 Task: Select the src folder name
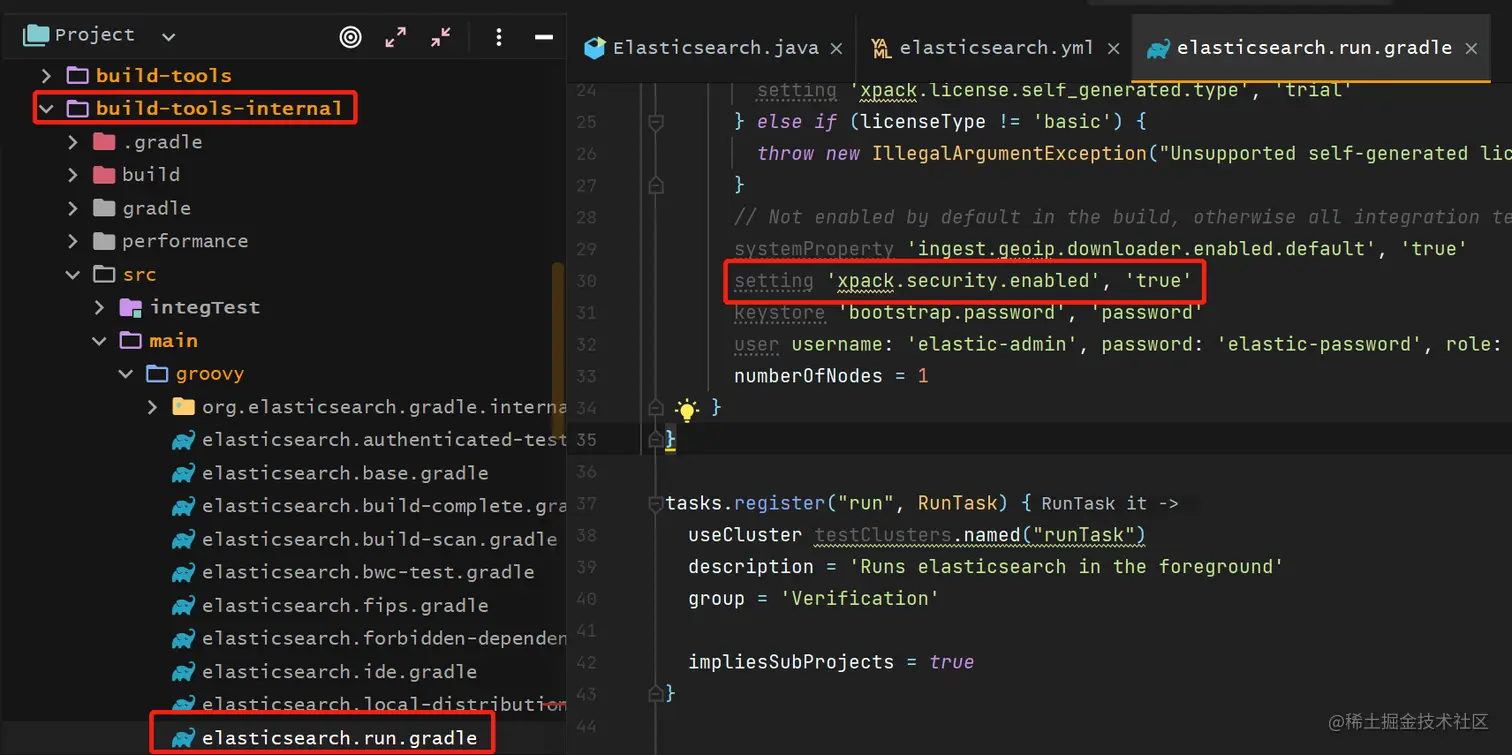pyautogui.click(x=140, y=274)
